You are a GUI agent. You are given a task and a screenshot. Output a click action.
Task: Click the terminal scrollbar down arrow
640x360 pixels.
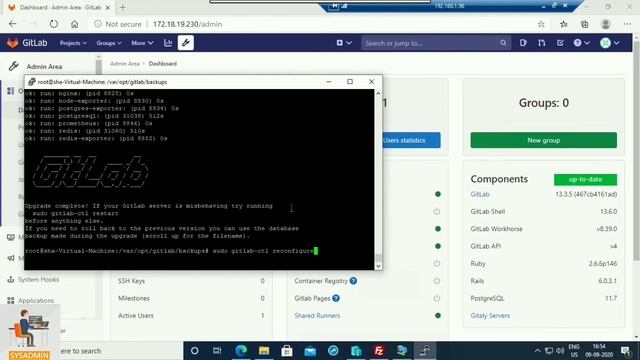[x=378, y=266]
